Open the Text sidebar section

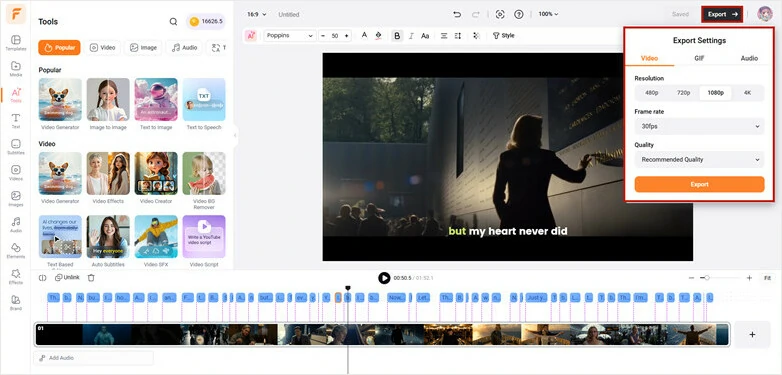coord(15,121)
